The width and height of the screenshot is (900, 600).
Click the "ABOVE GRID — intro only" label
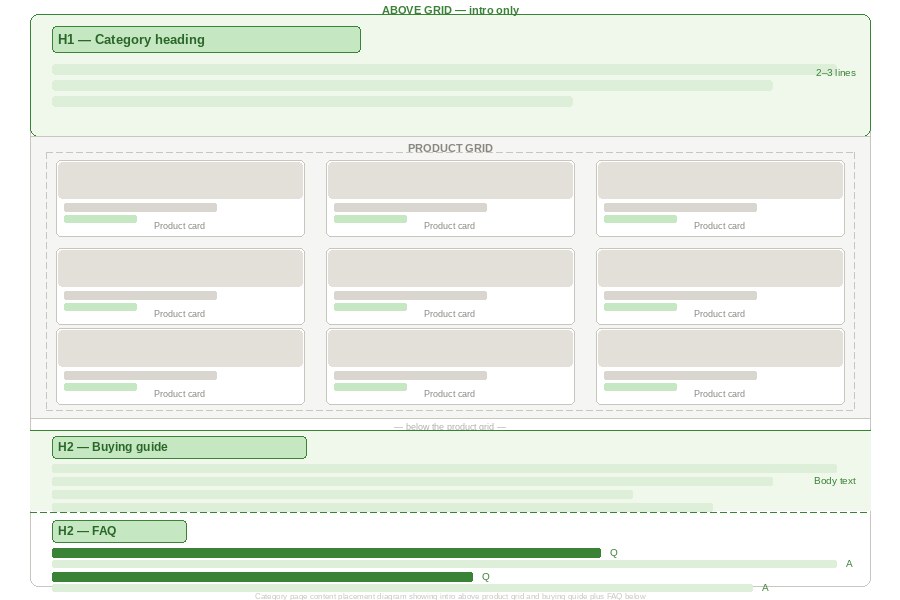point(451,10)
